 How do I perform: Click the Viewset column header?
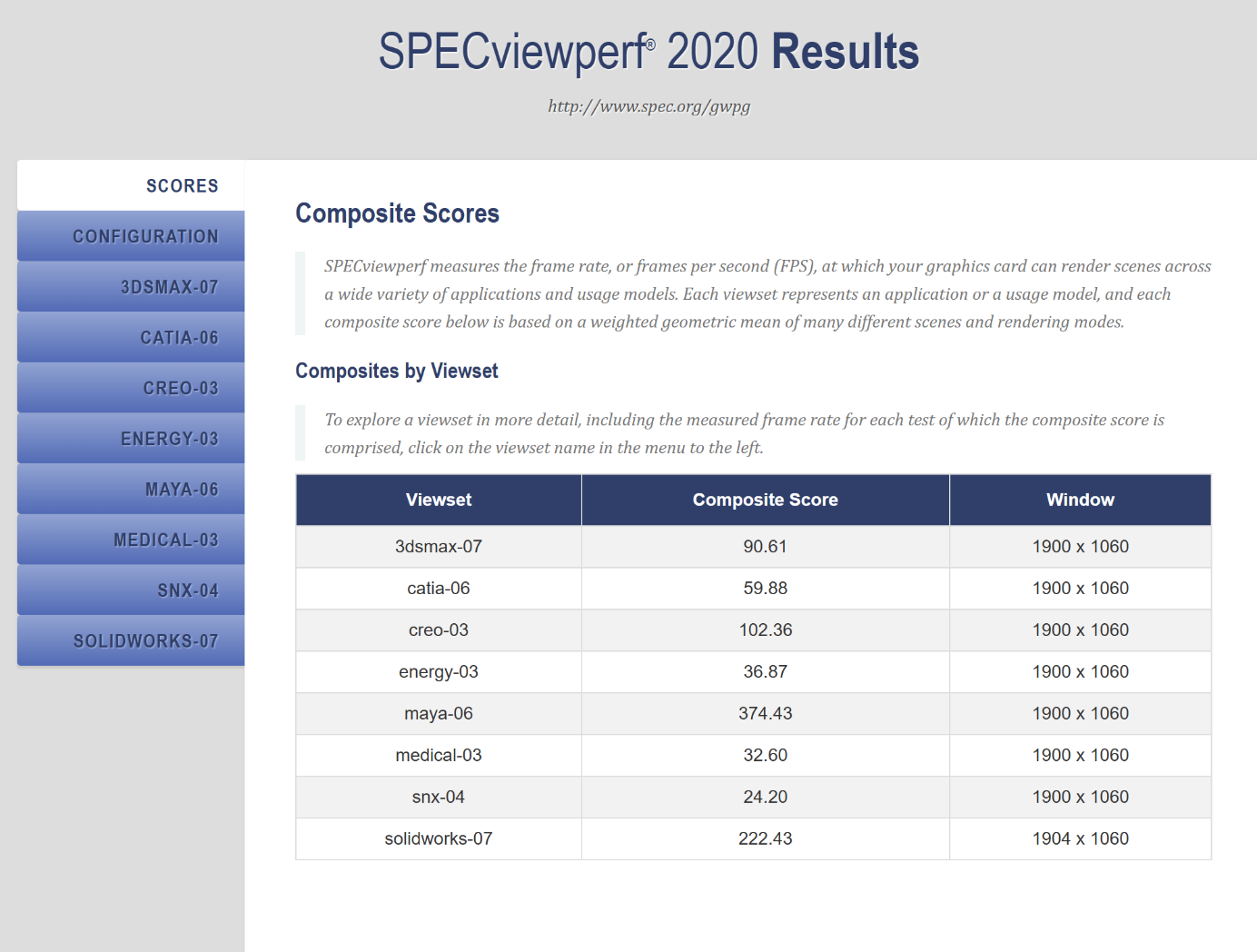click(439, 500)
